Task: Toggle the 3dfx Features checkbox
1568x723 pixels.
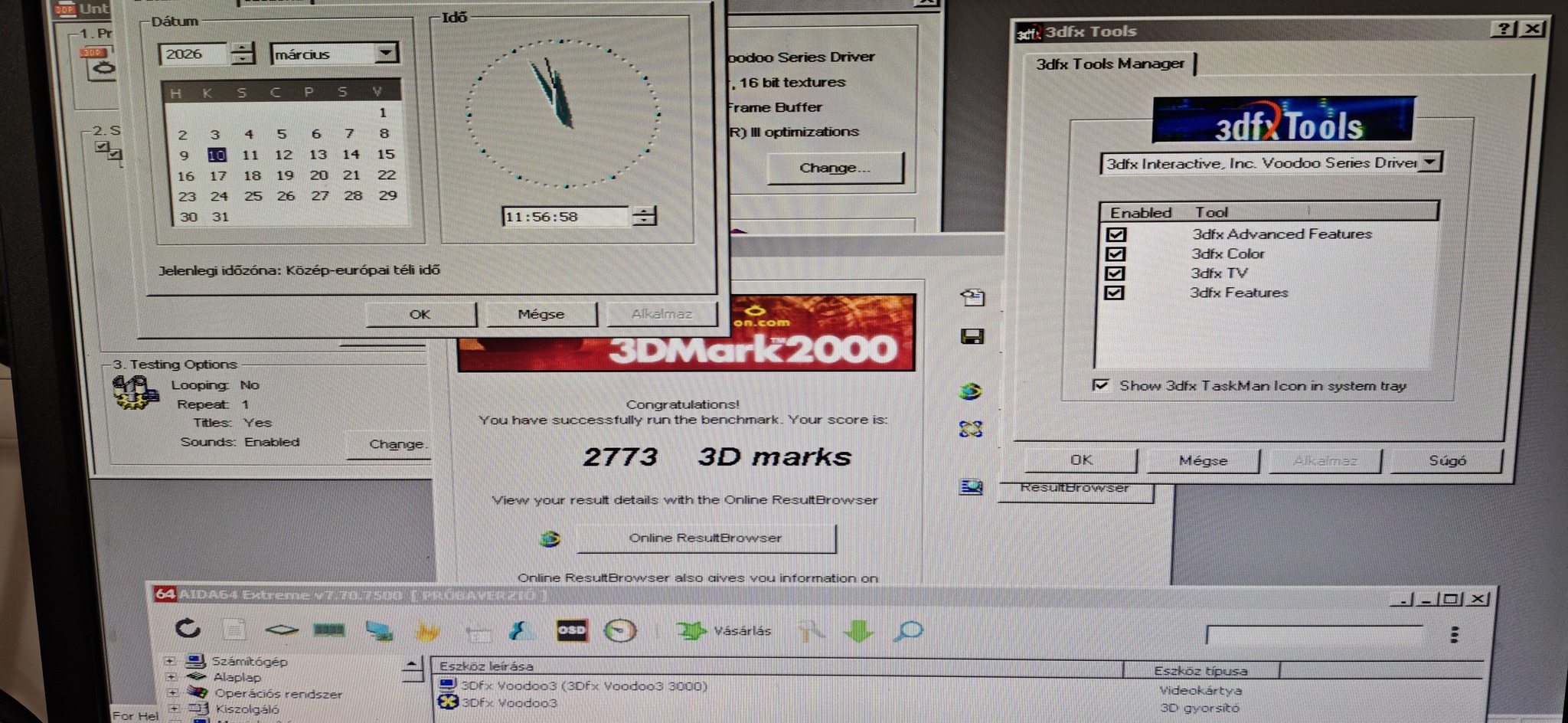Action: [x=1114, y=293]
